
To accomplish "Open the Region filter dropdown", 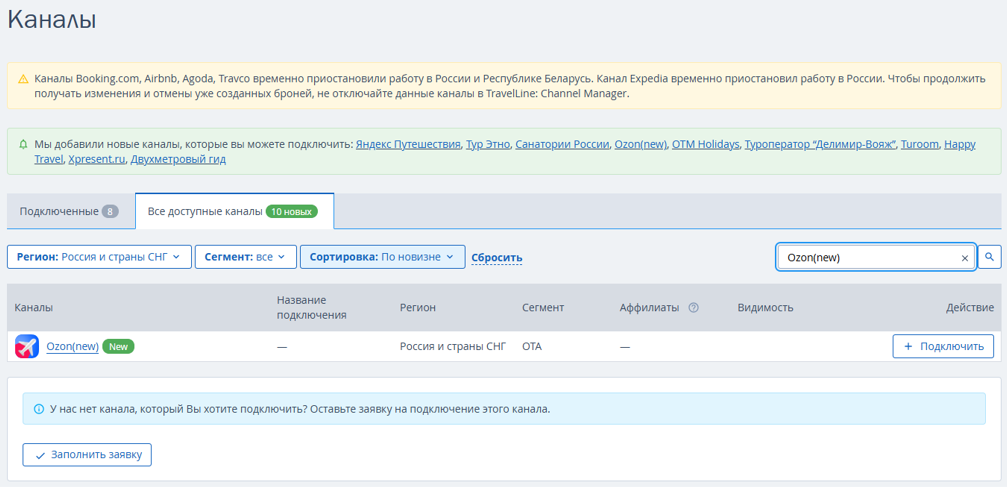I will point(99,257).
